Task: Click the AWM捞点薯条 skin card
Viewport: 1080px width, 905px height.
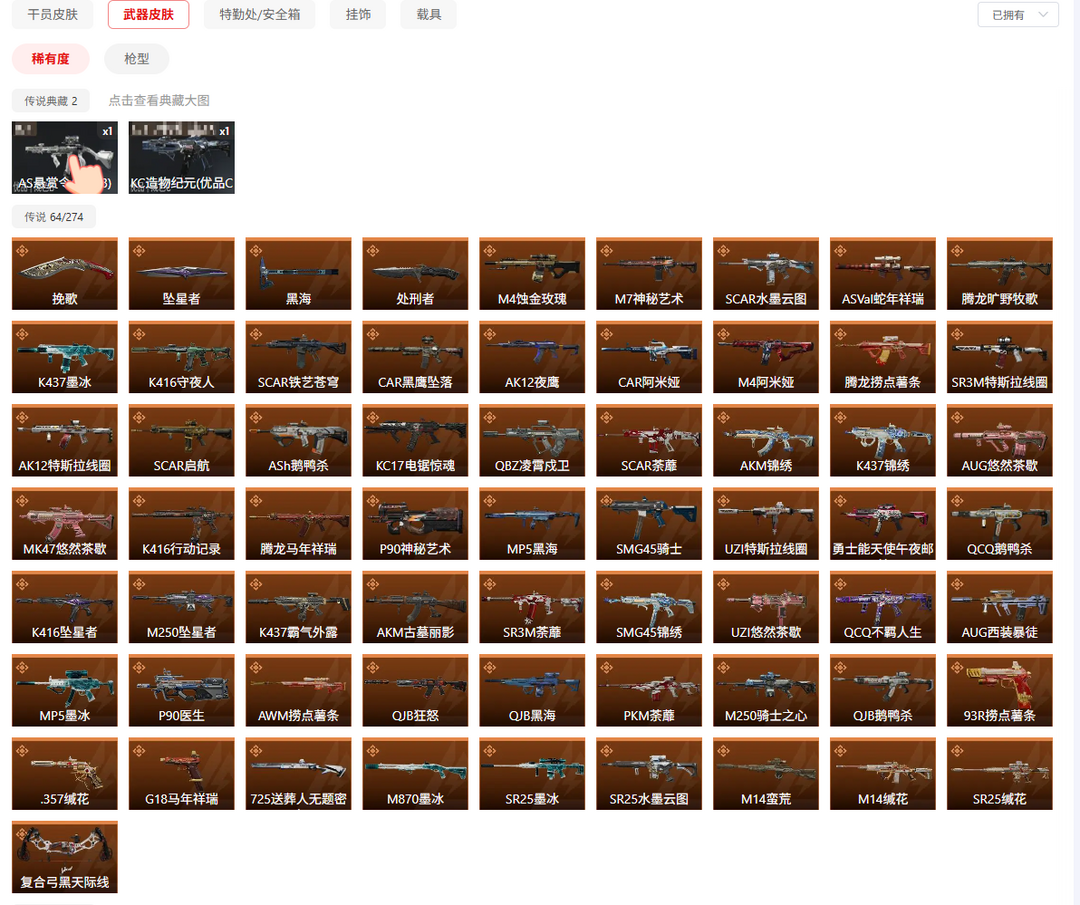Action: [298, 690]
